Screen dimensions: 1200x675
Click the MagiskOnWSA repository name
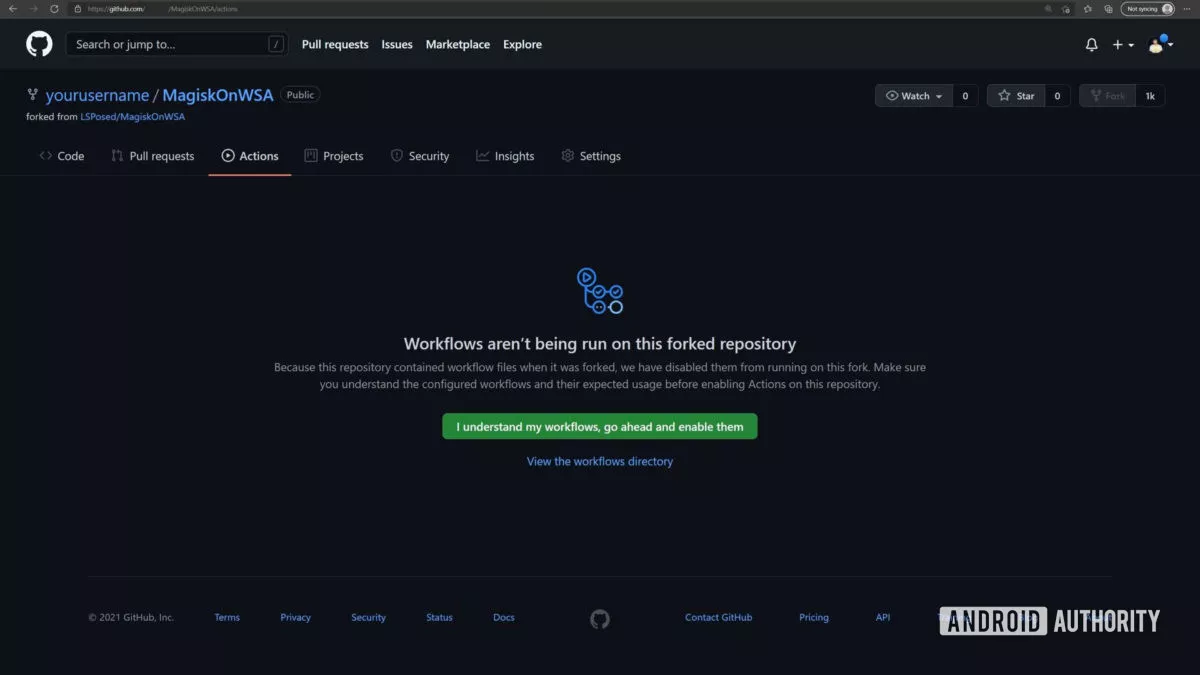[x=218, y=96]
